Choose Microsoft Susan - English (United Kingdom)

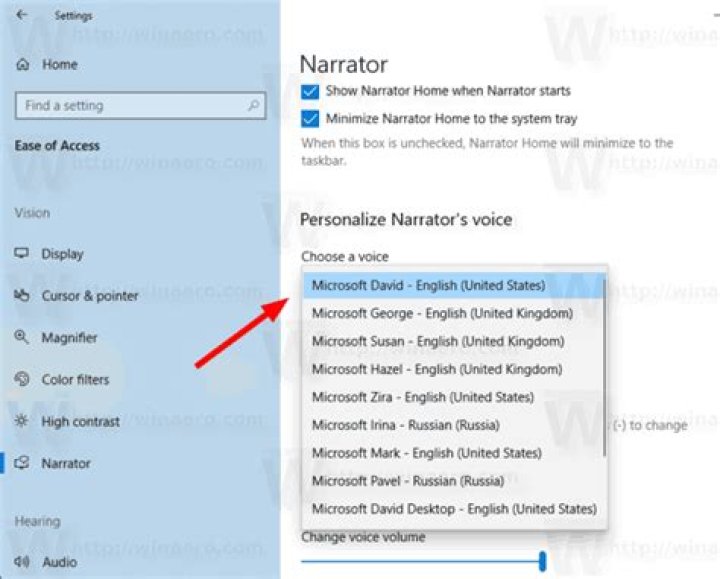click(454, 341)
